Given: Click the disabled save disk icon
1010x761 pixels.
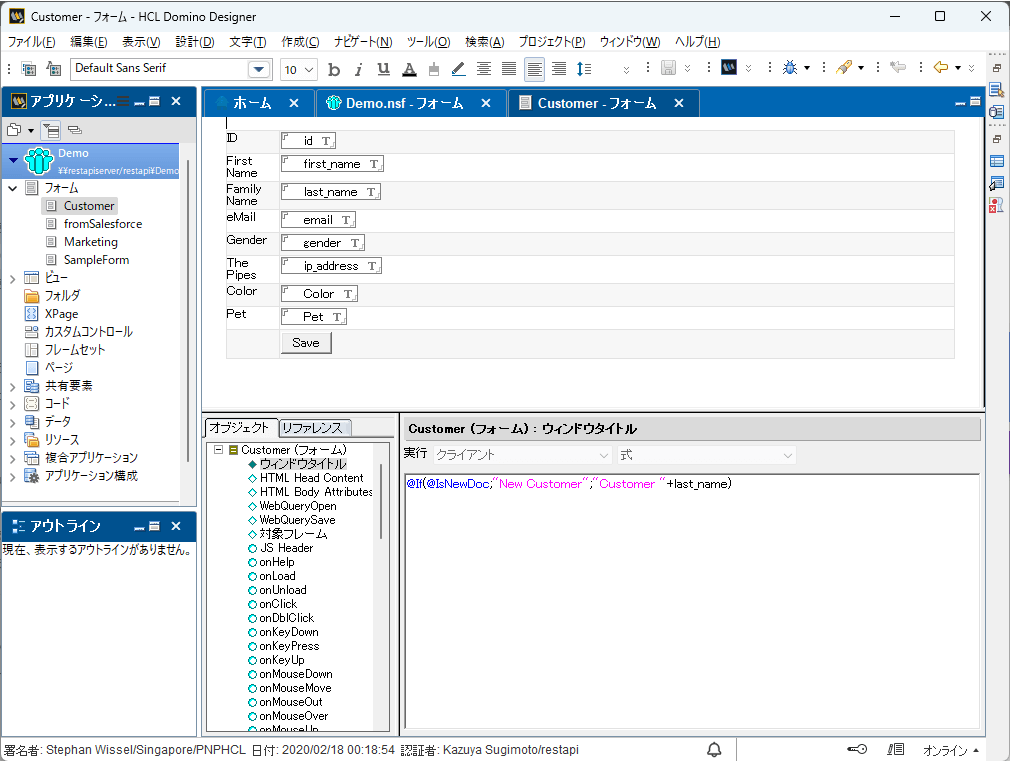Looking at the screenshot, I should (x=669, y=68).
